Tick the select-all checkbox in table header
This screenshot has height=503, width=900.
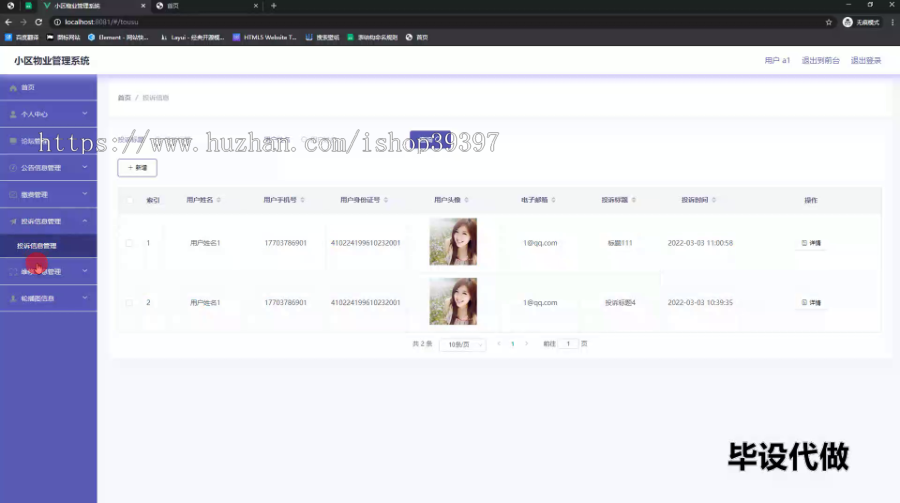[129, 200]
